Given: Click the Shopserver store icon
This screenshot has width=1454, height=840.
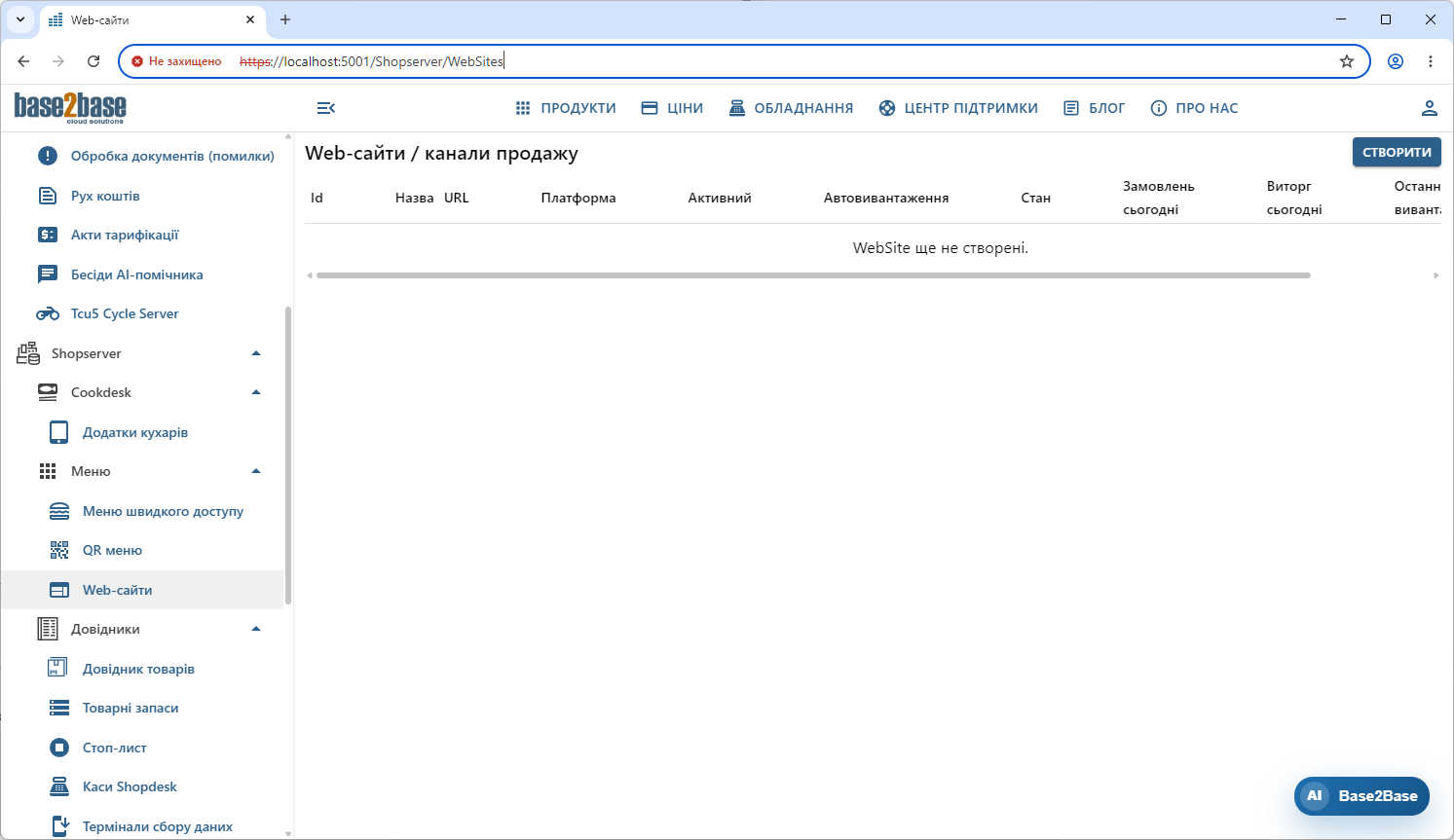Looking at the screenshot, I should coord(28,353).
